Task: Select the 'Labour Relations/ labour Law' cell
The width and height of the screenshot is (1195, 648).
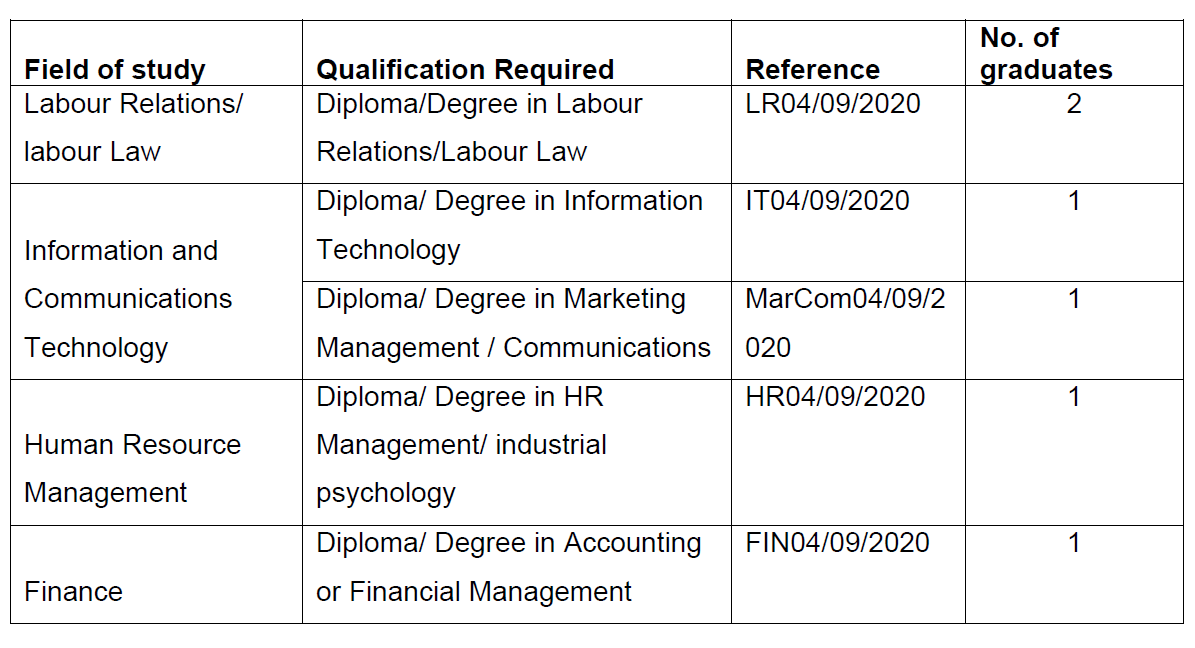Action: (x=133, y=128)
